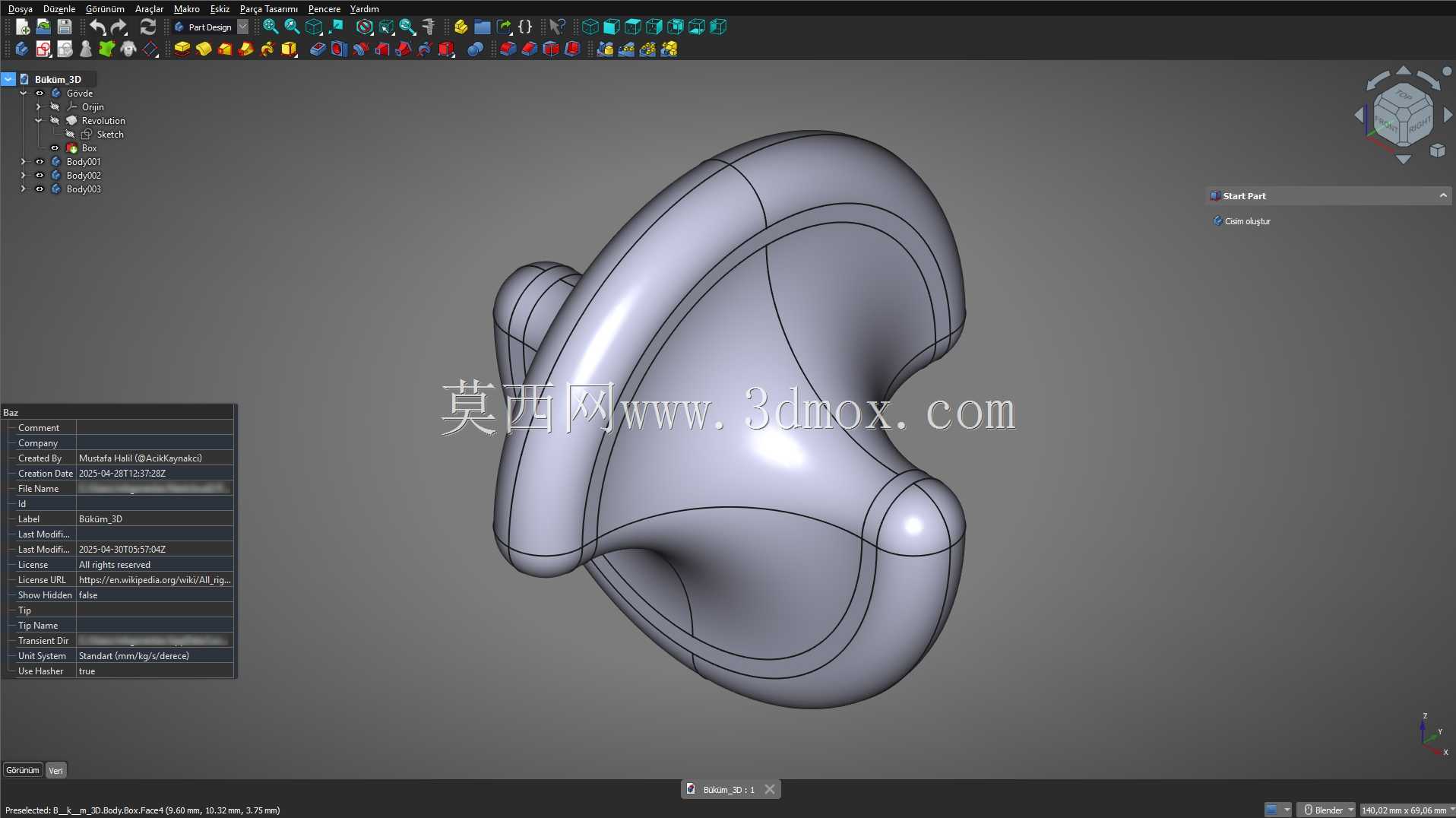Click the Cisim oluştur link

click(1247, 221)
